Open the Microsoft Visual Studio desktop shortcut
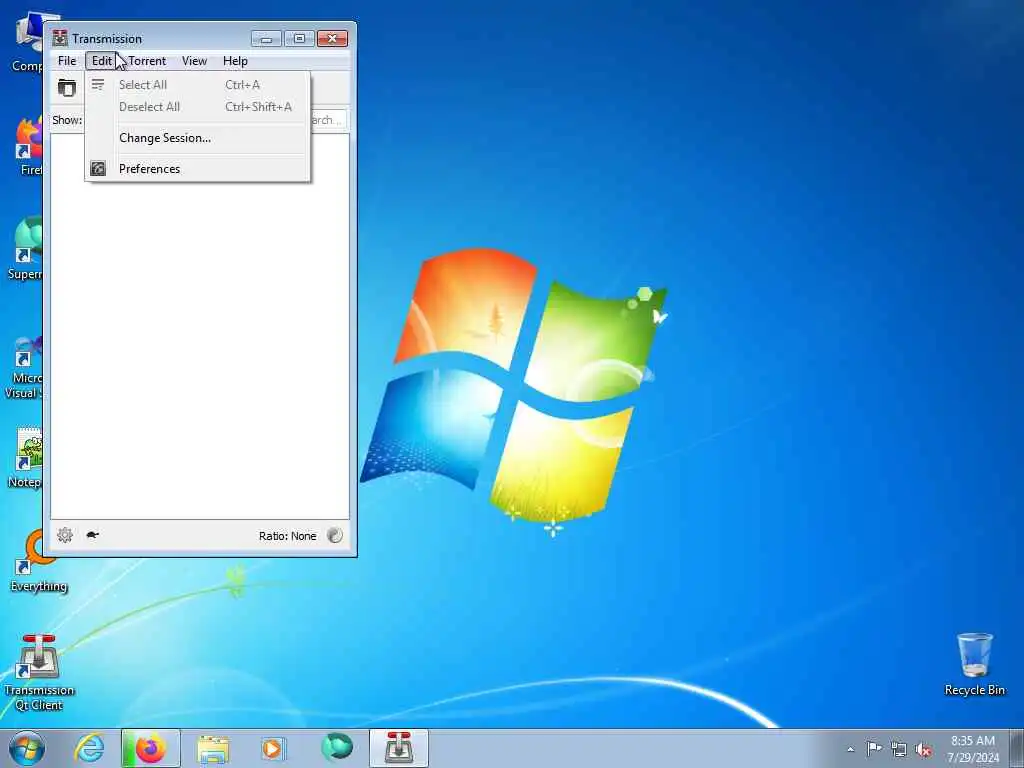The width and height of the screenshot is (1024, 768). click(x=24, y=368)
